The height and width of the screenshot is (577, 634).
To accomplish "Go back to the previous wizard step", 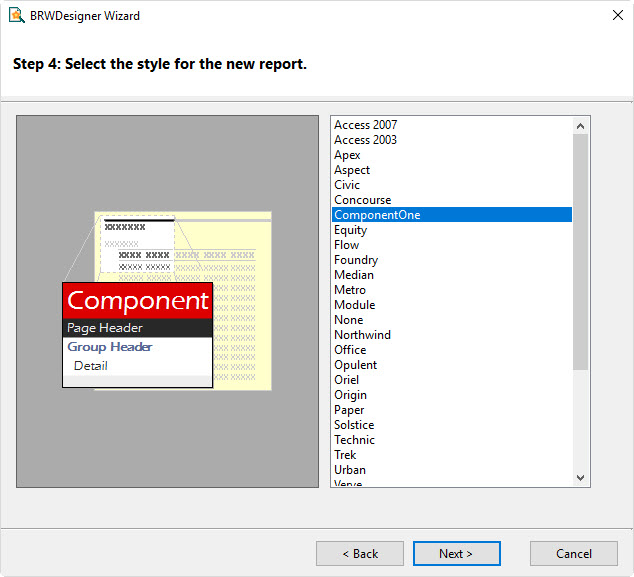I will click(359, 553).
